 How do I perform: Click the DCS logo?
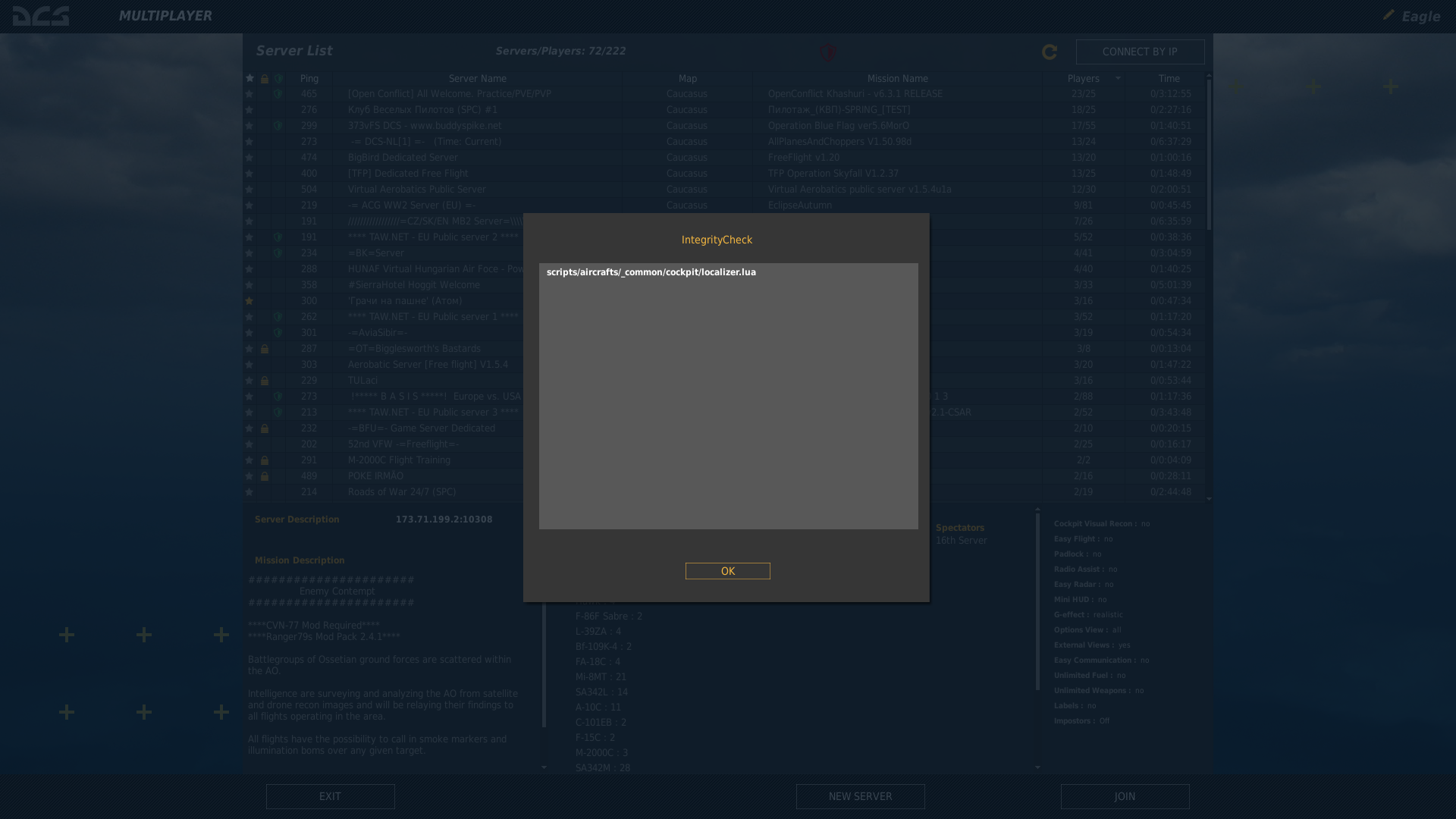(x=41, y=16)
